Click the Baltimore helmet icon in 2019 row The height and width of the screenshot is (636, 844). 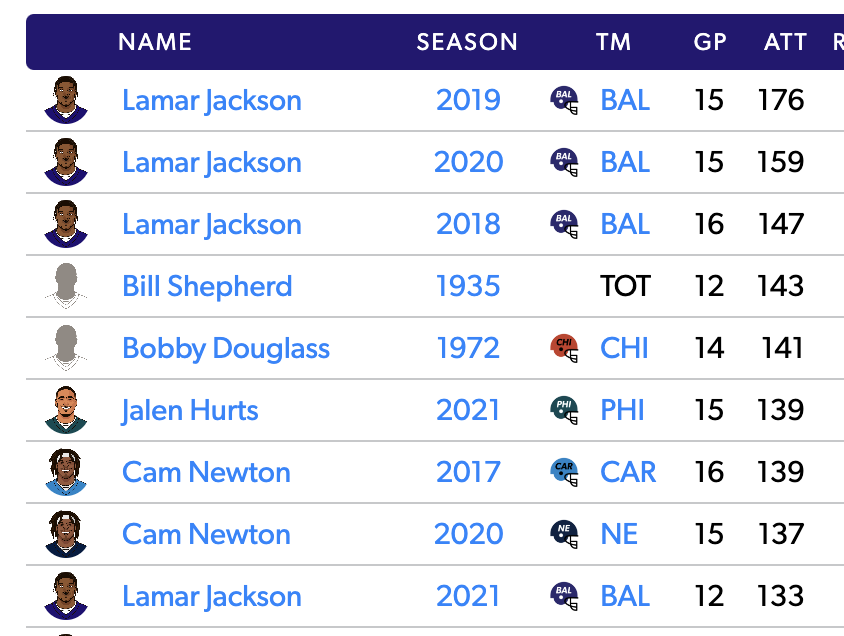coord(565,100)
